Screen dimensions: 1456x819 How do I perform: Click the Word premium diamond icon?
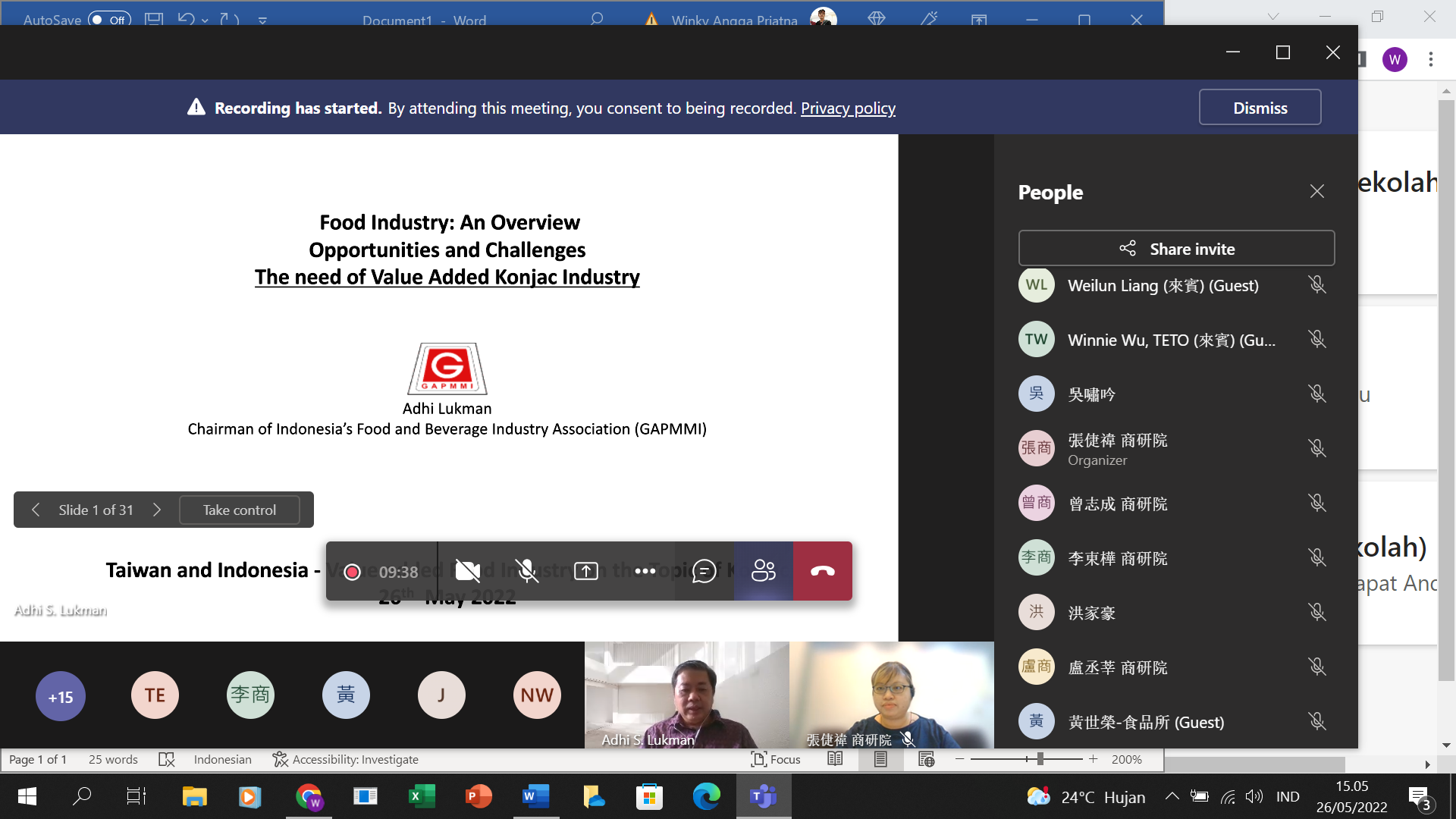(x=877, y=18)
